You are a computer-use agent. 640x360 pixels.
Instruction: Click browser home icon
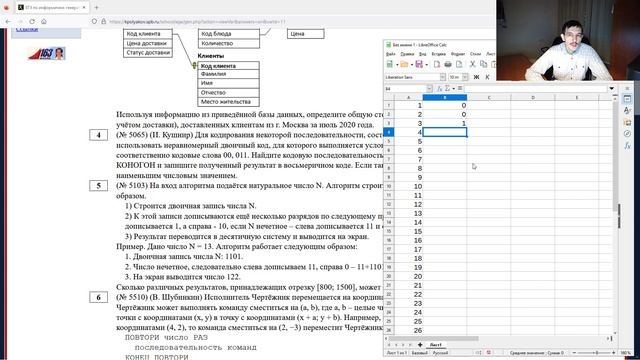pyautogui.click(x=44, y=21)
